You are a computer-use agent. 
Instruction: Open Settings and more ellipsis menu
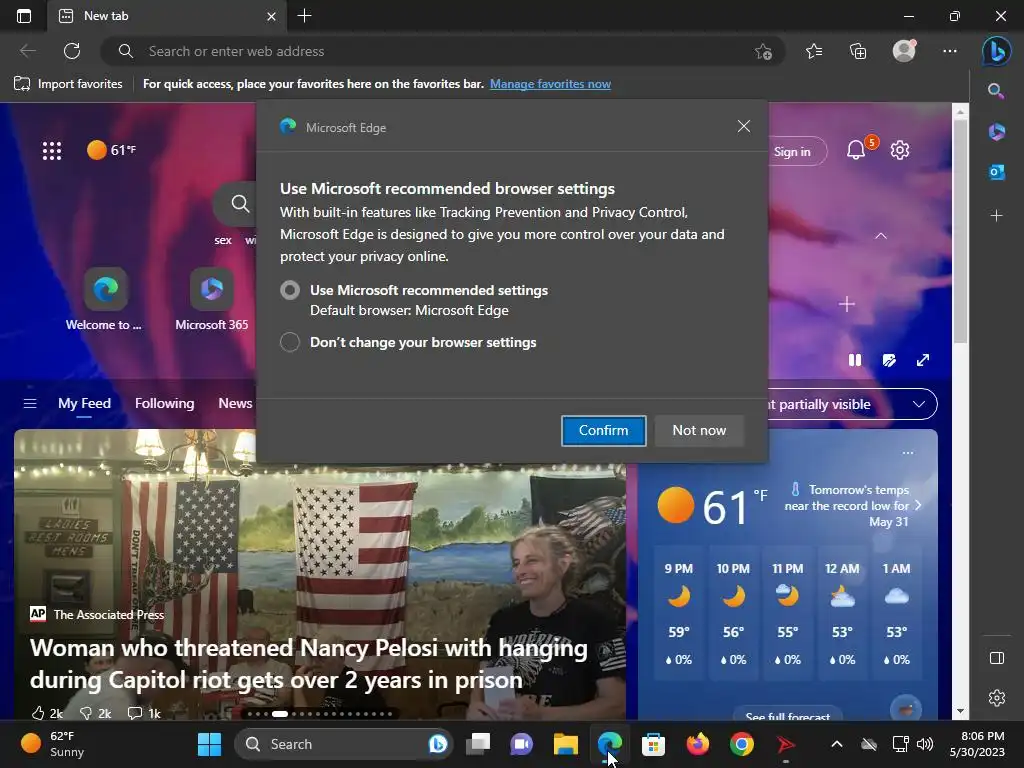[950, 51]
